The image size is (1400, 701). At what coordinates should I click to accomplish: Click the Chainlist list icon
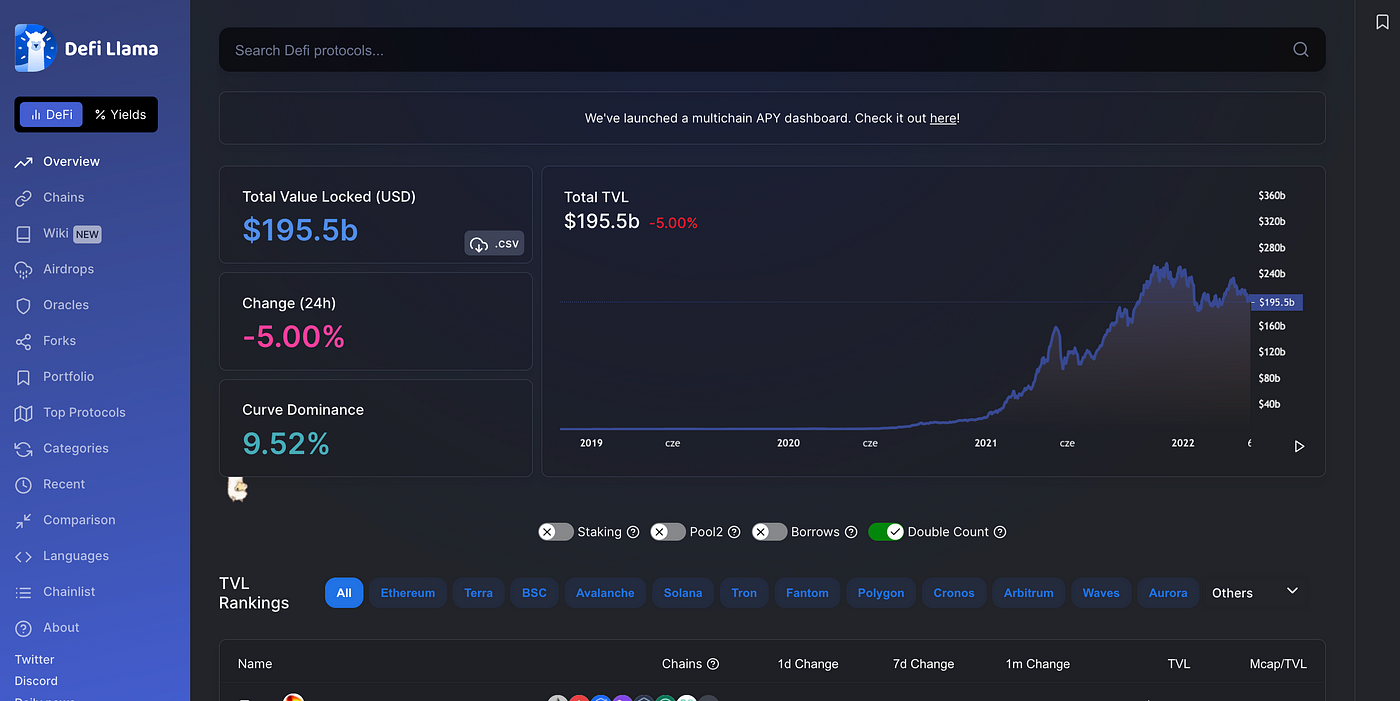point(24,593)
